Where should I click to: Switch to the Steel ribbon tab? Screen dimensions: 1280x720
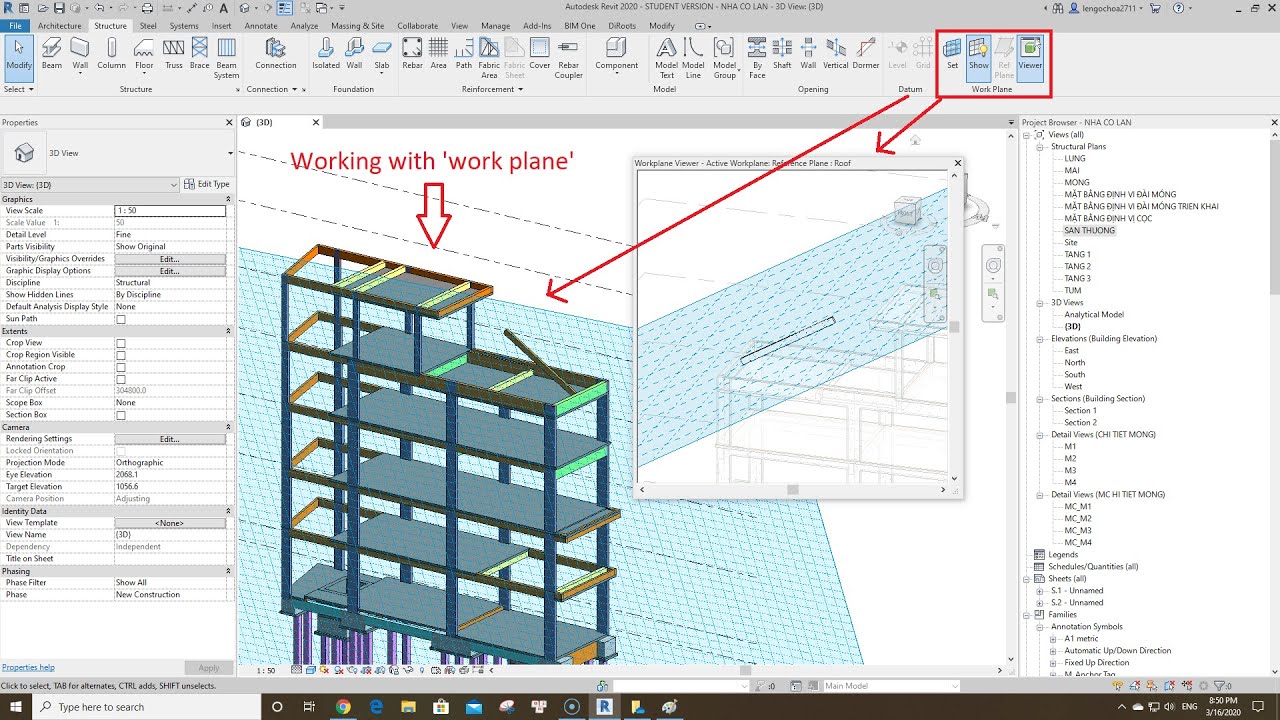click(x=148, y=26)
